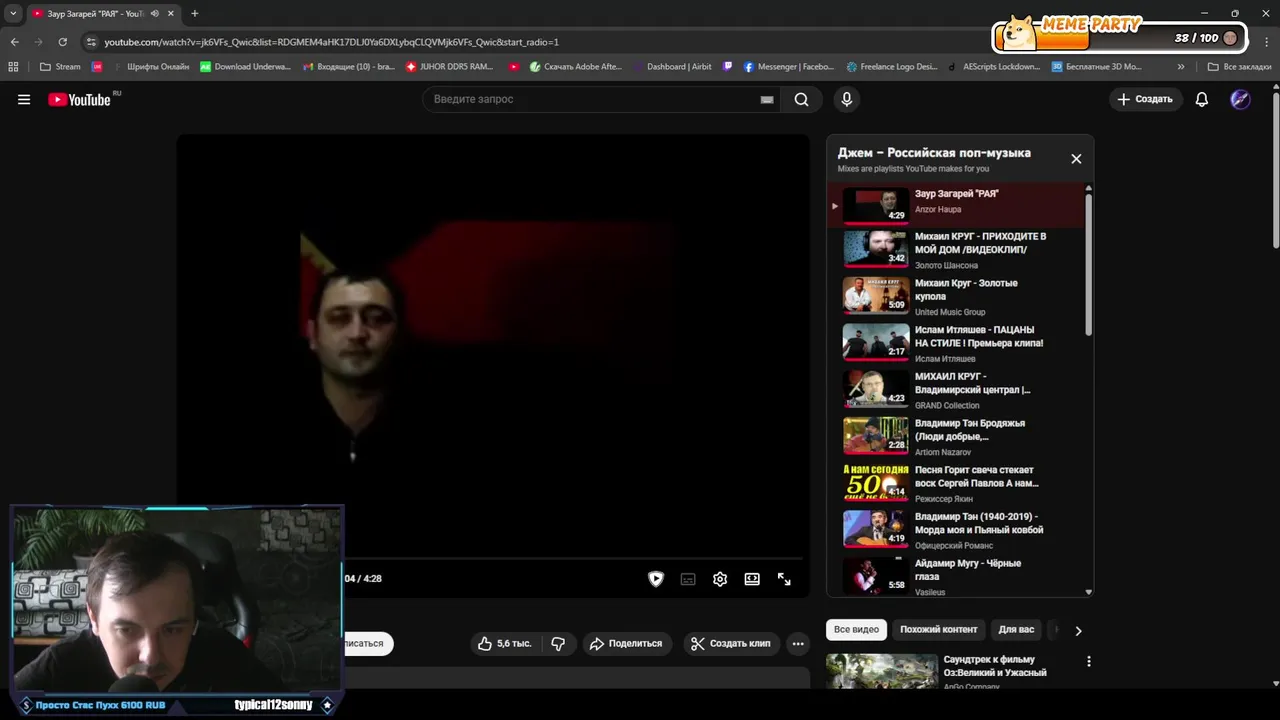1280x720 pixels.
Task: Go back in browser
Action: coord(14,42)
